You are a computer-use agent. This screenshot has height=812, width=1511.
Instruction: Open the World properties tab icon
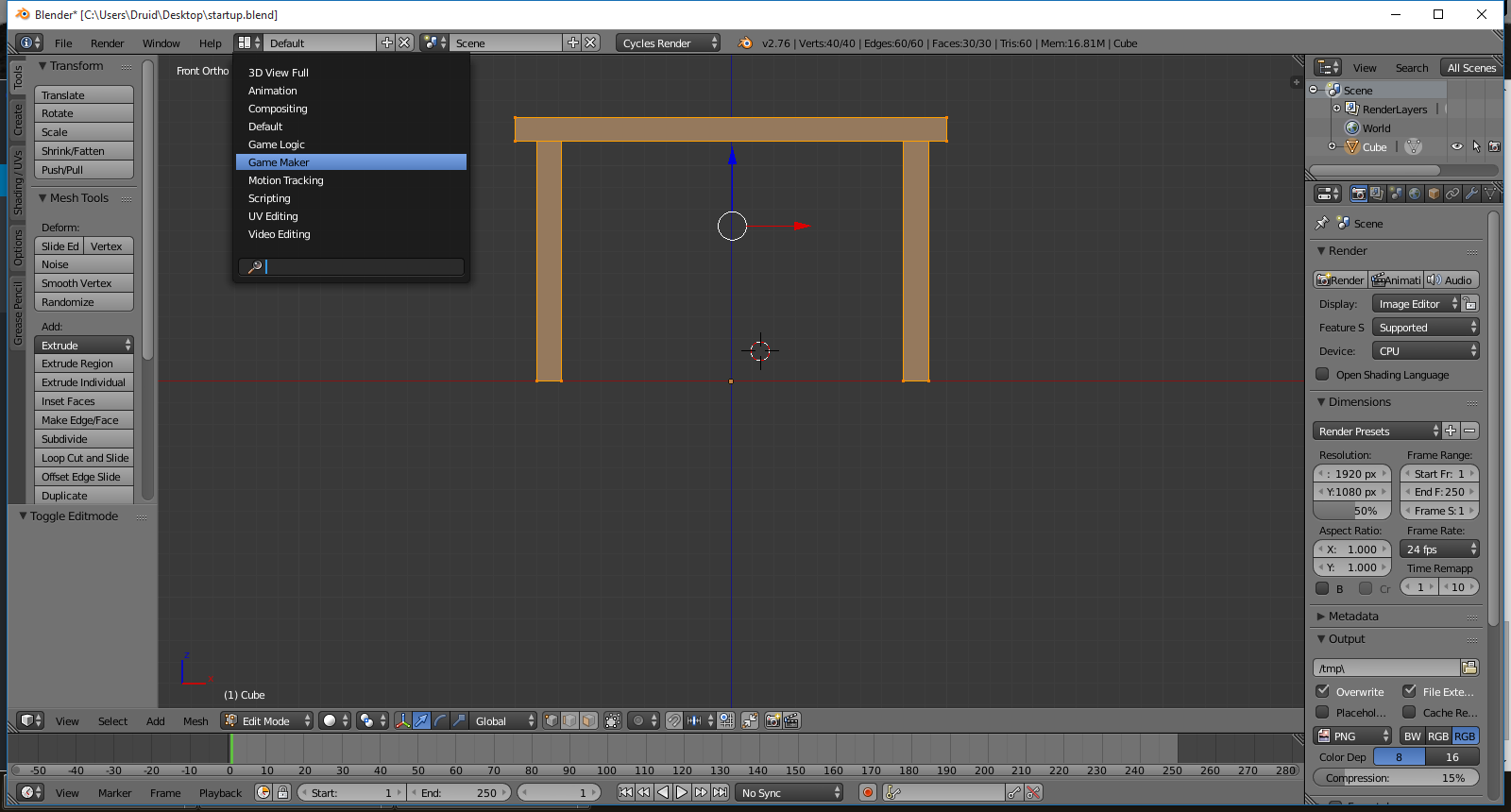click(x=1415, y=194)
